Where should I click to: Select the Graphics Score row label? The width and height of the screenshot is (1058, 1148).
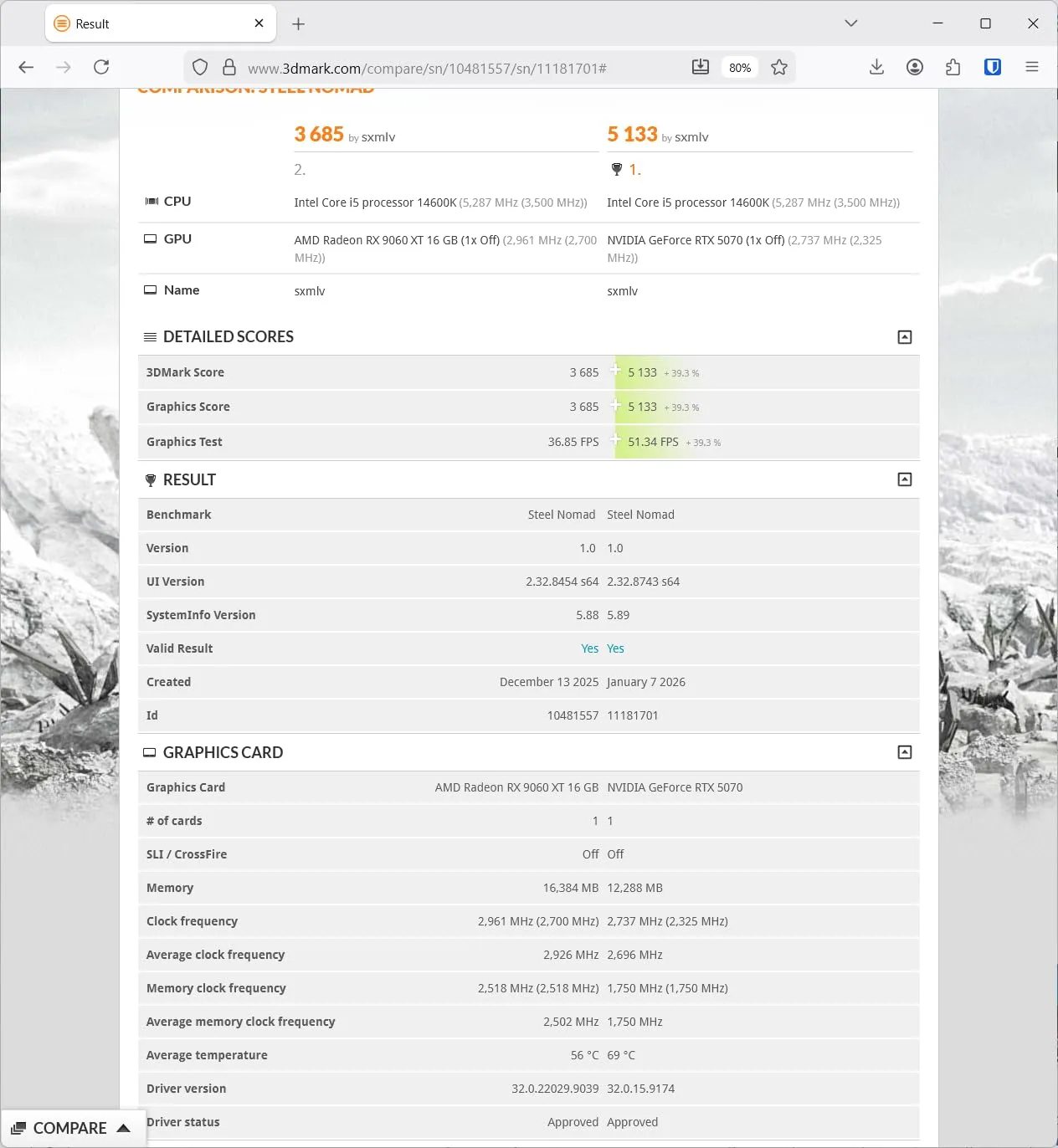click(188, 407)
